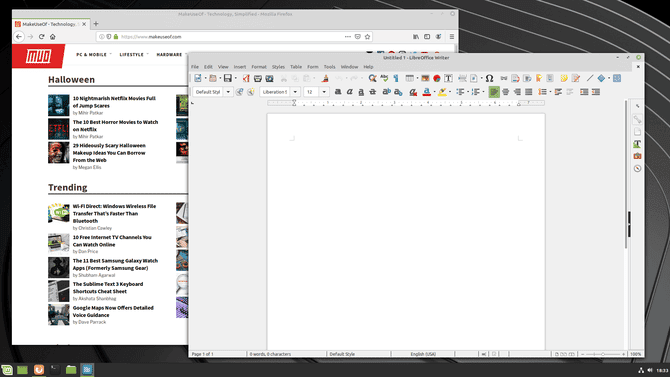Open the Tools menu in Writer
The width and height of the screenshot is (670, 377).
click(329, 67)
